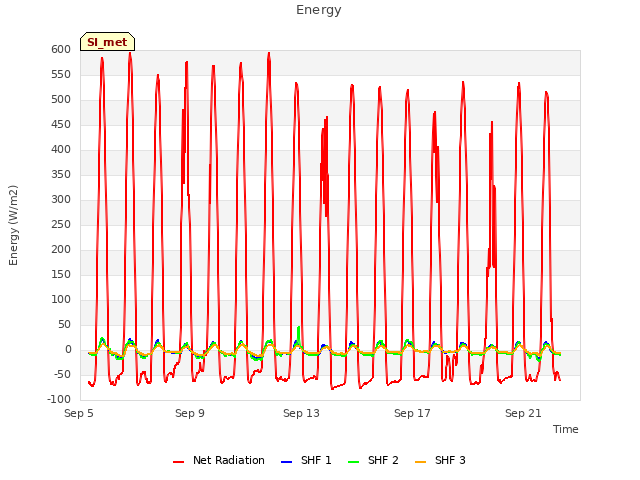
Task: Click the 300 y-axis tick label
Action: point(61,200)
